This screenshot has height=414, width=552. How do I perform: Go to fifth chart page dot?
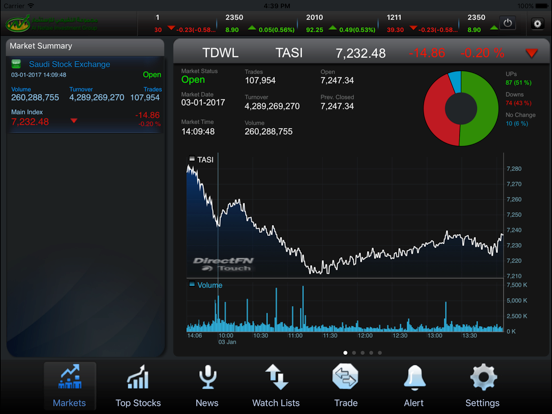pos(380,353)
